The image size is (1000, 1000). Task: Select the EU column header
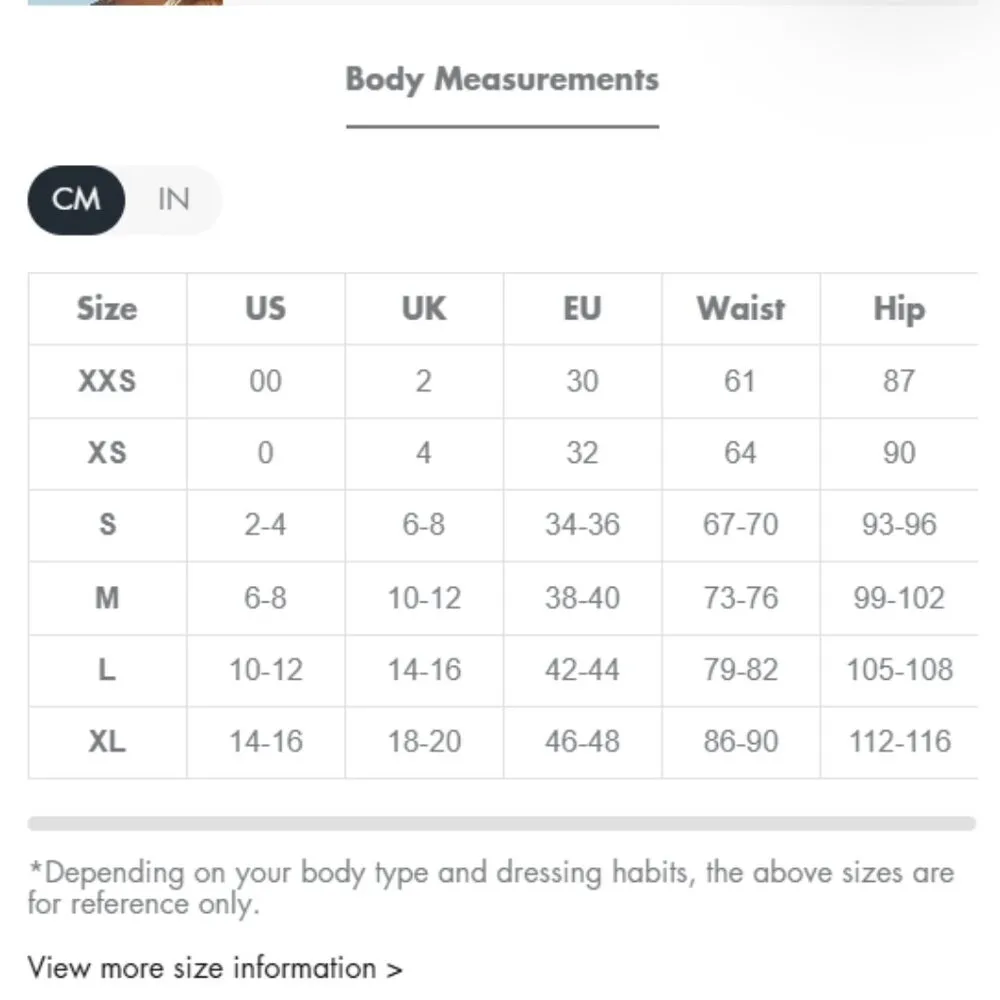point(582,309)
